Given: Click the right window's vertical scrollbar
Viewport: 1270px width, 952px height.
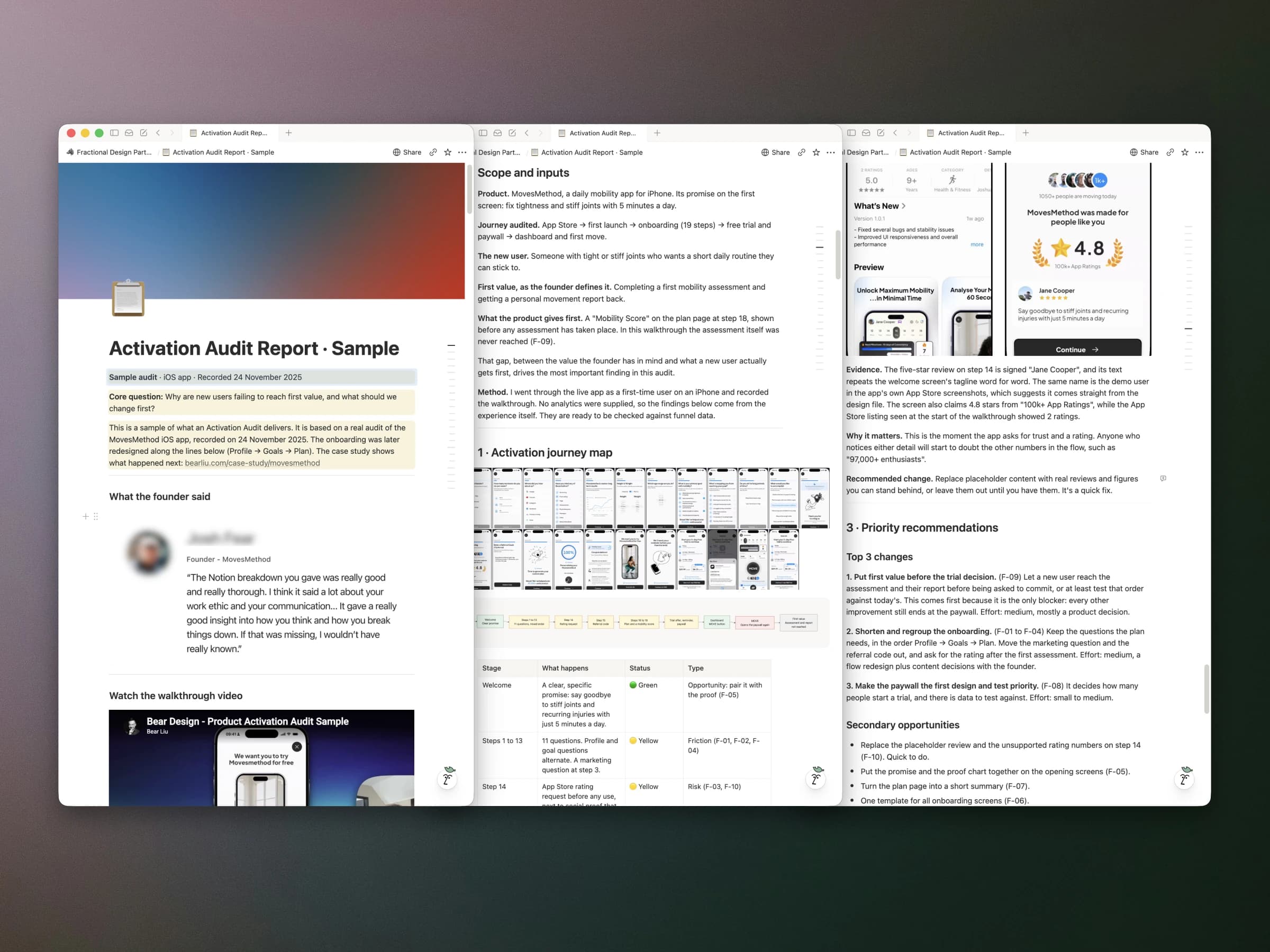Looking at the screenshot, I should click(x=1207, y=689).
